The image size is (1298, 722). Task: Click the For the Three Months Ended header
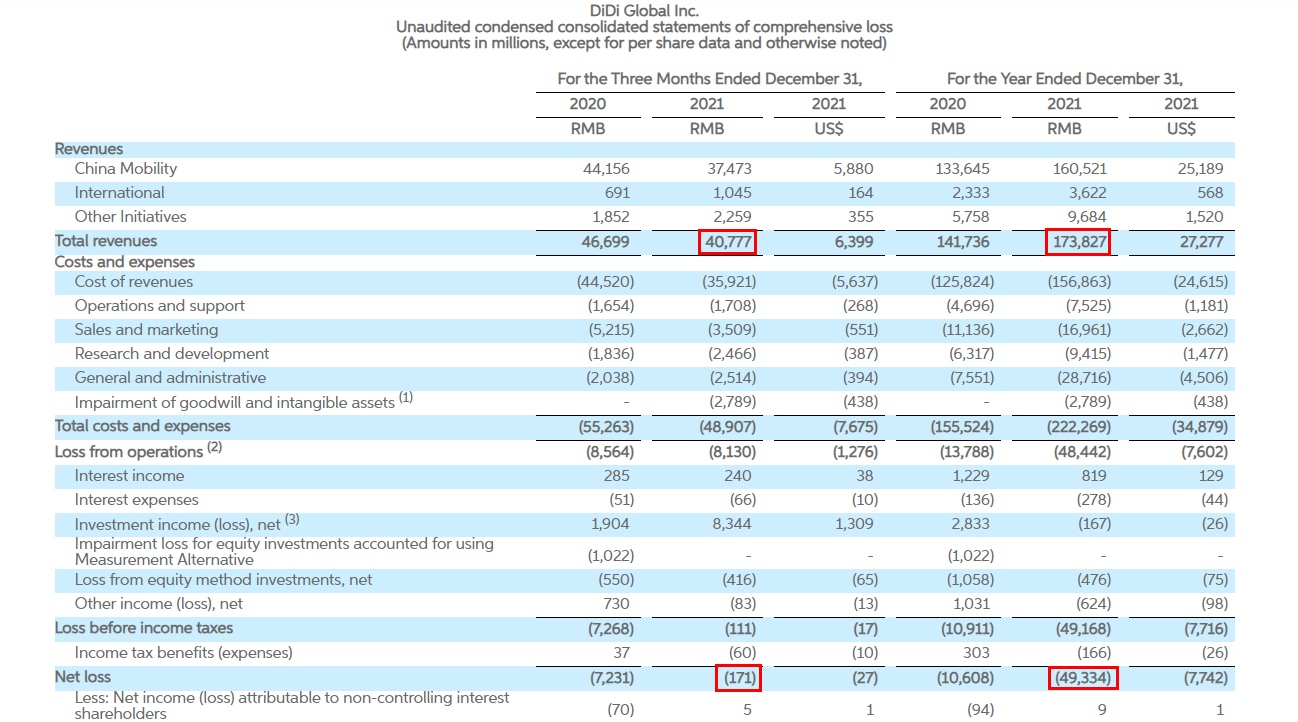(x=710, y=79)
